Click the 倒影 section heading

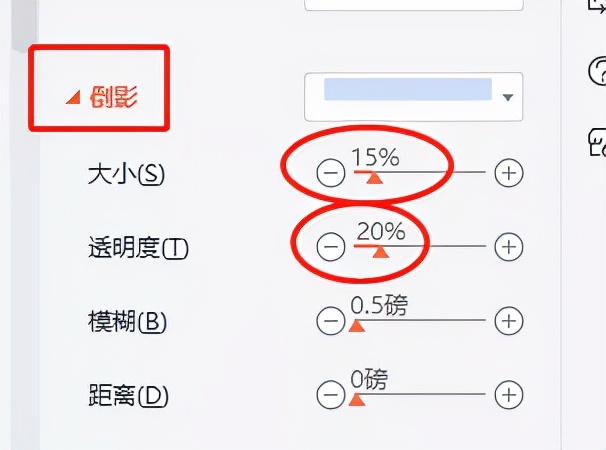[x=113, y=97]
